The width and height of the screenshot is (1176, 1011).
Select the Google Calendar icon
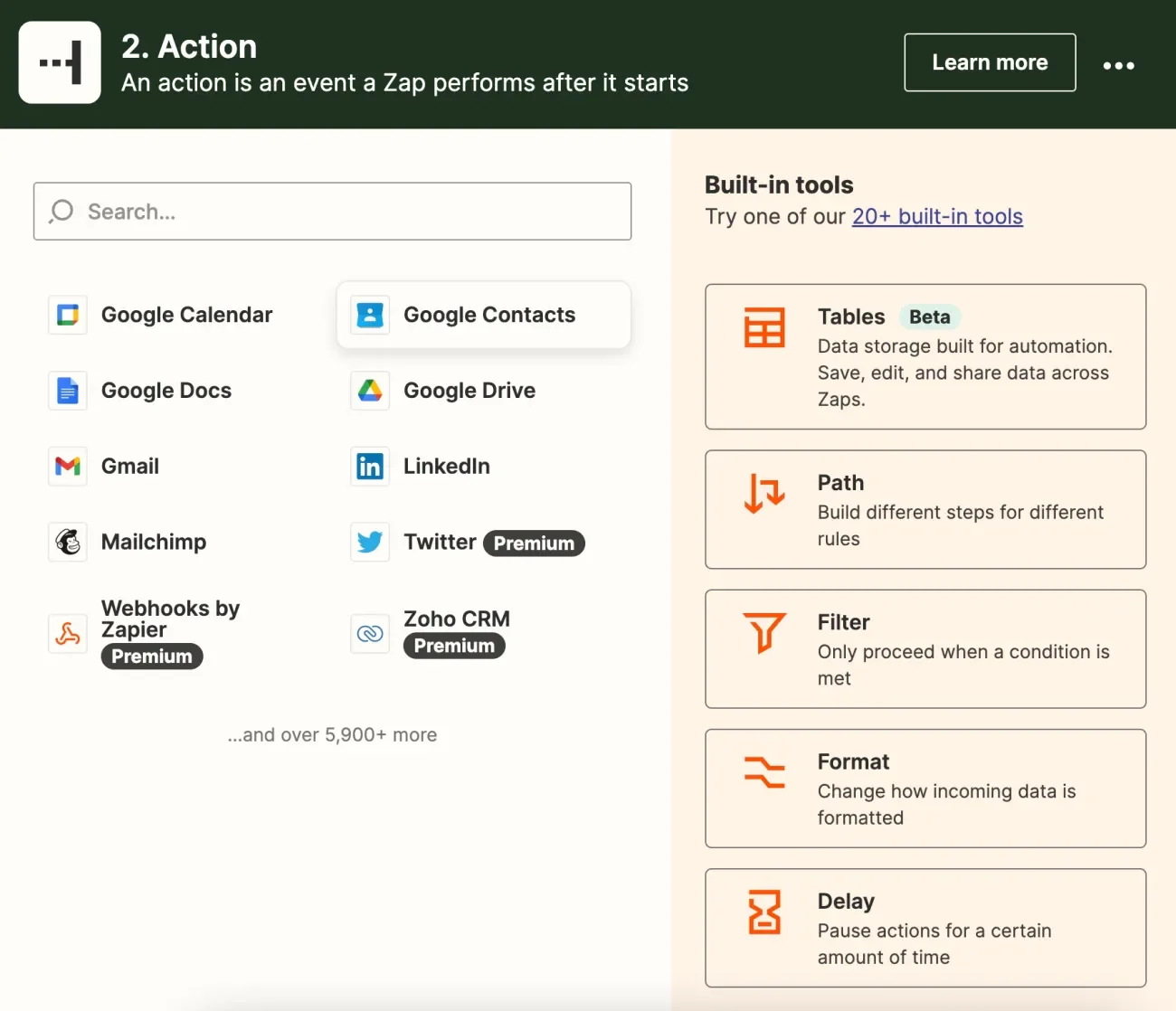tap(68, 315)
